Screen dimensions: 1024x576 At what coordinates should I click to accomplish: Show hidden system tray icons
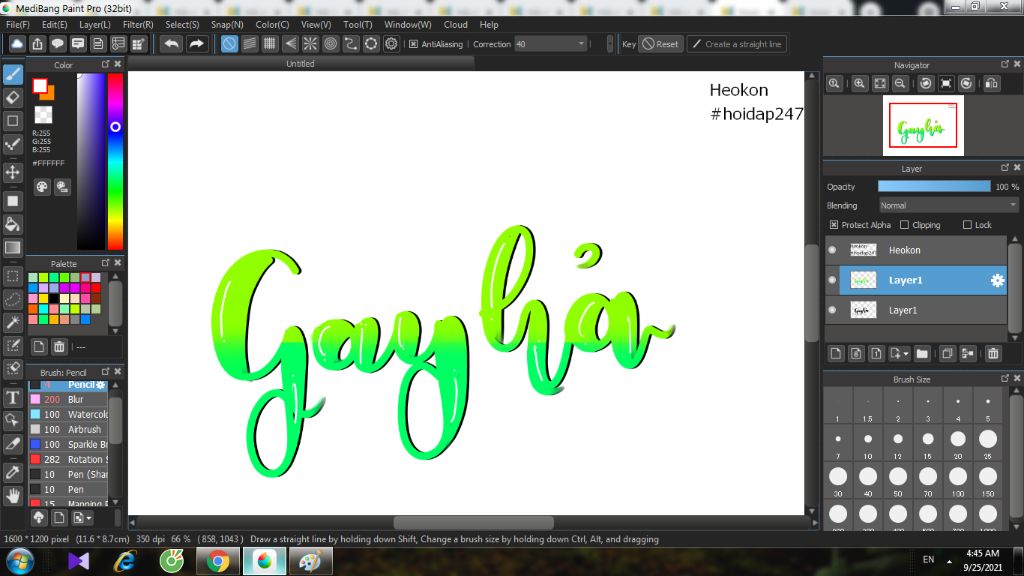[x=949, y=560]
